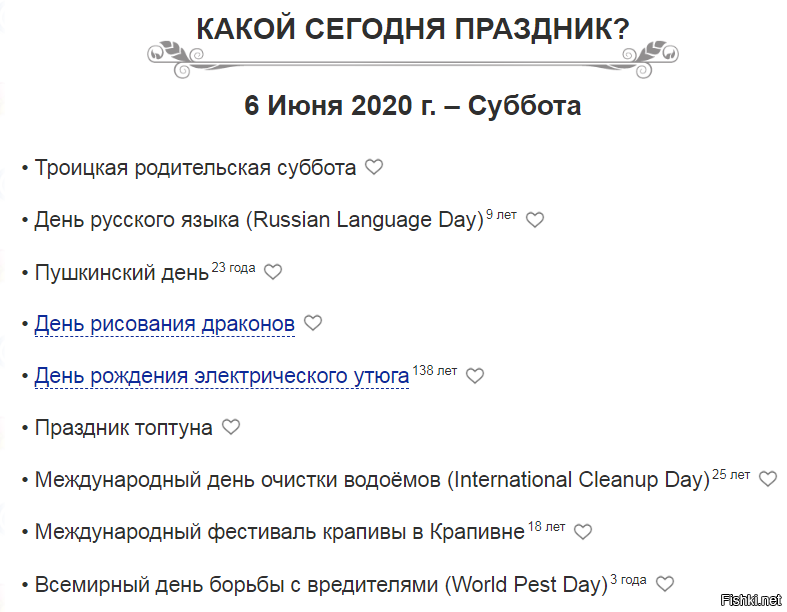
Task: Favorite World Pest Day with heart
Action: (x=664, y=583)
